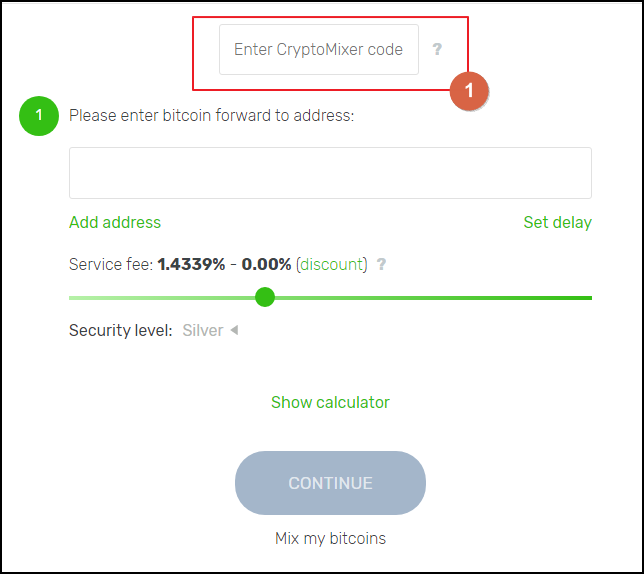Screen dimensions: 644x574
Task: Click the red numbered annotation badge
Action: tap(469, 90)
